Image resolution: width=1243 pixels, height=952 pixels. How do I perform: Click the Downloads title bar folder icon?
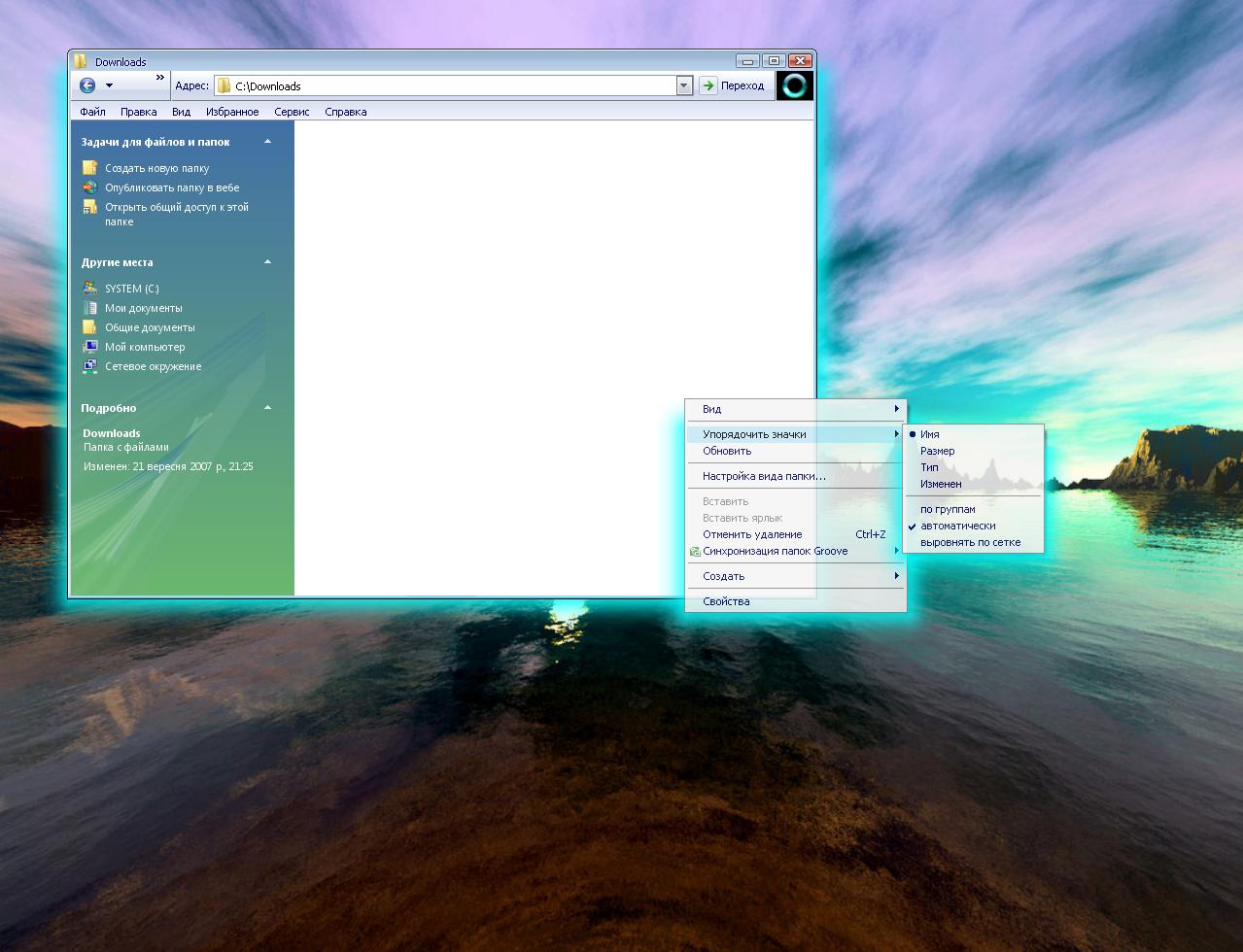pos(82,61)
